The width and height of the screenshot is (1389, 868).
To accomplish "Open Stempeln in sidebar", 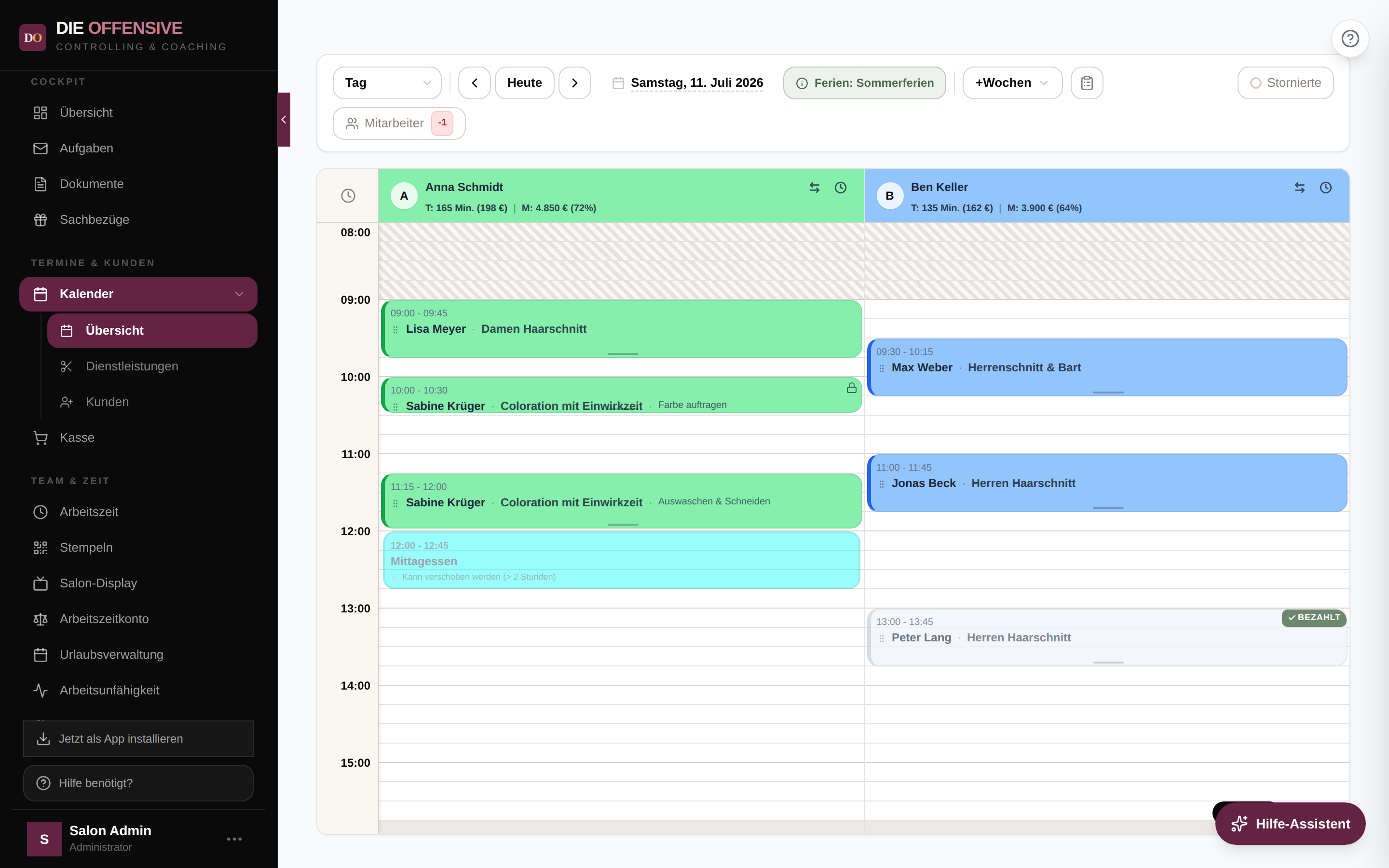I will coord(138,547).
